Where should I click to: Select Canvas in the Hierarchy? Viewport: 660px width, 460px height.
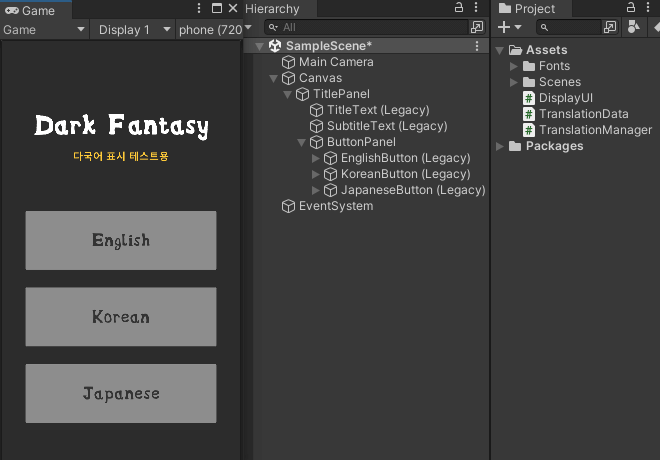coord(320,78)
